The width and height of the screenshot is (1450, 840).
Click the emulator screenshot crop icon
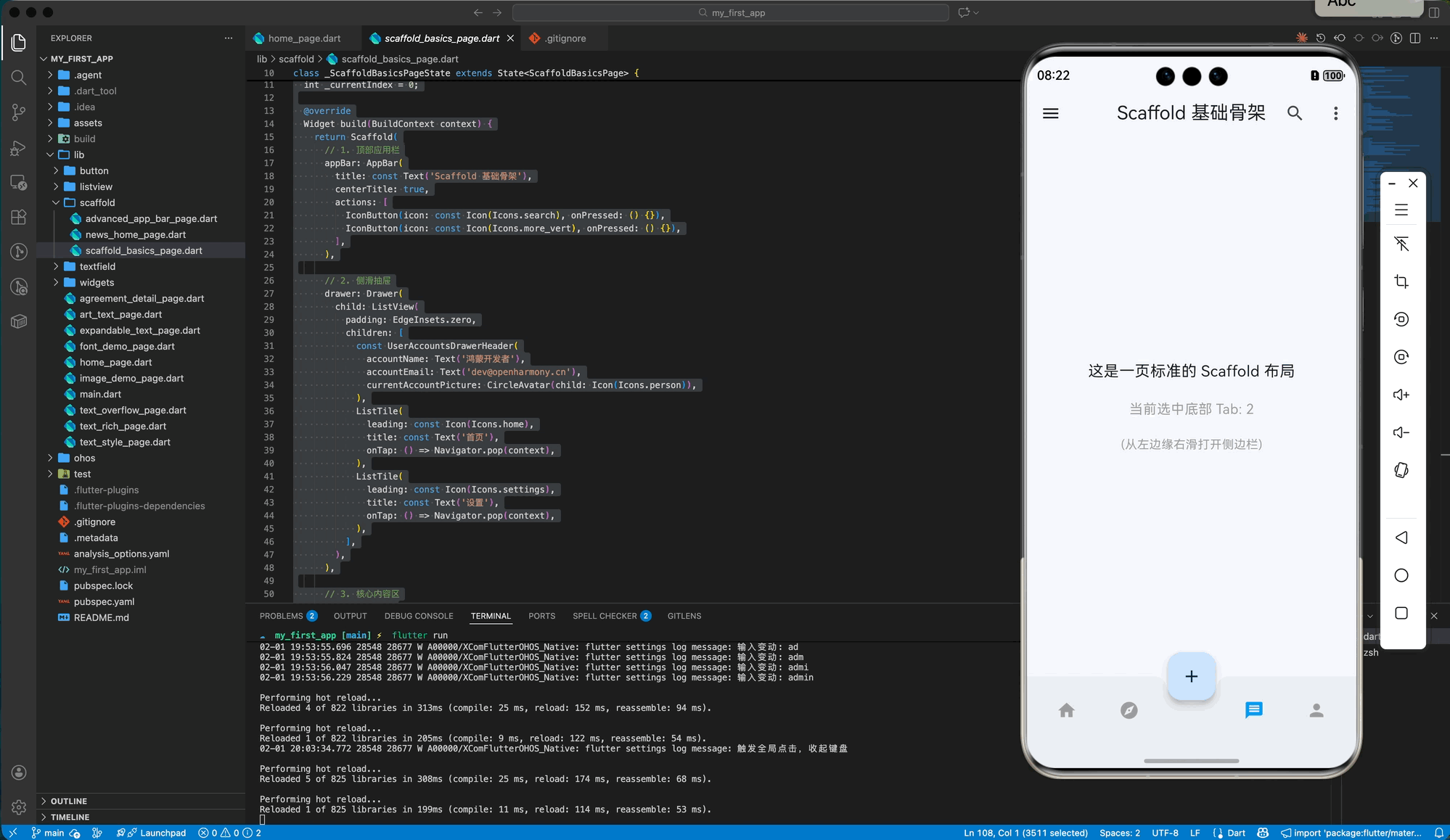[1401, 281]
